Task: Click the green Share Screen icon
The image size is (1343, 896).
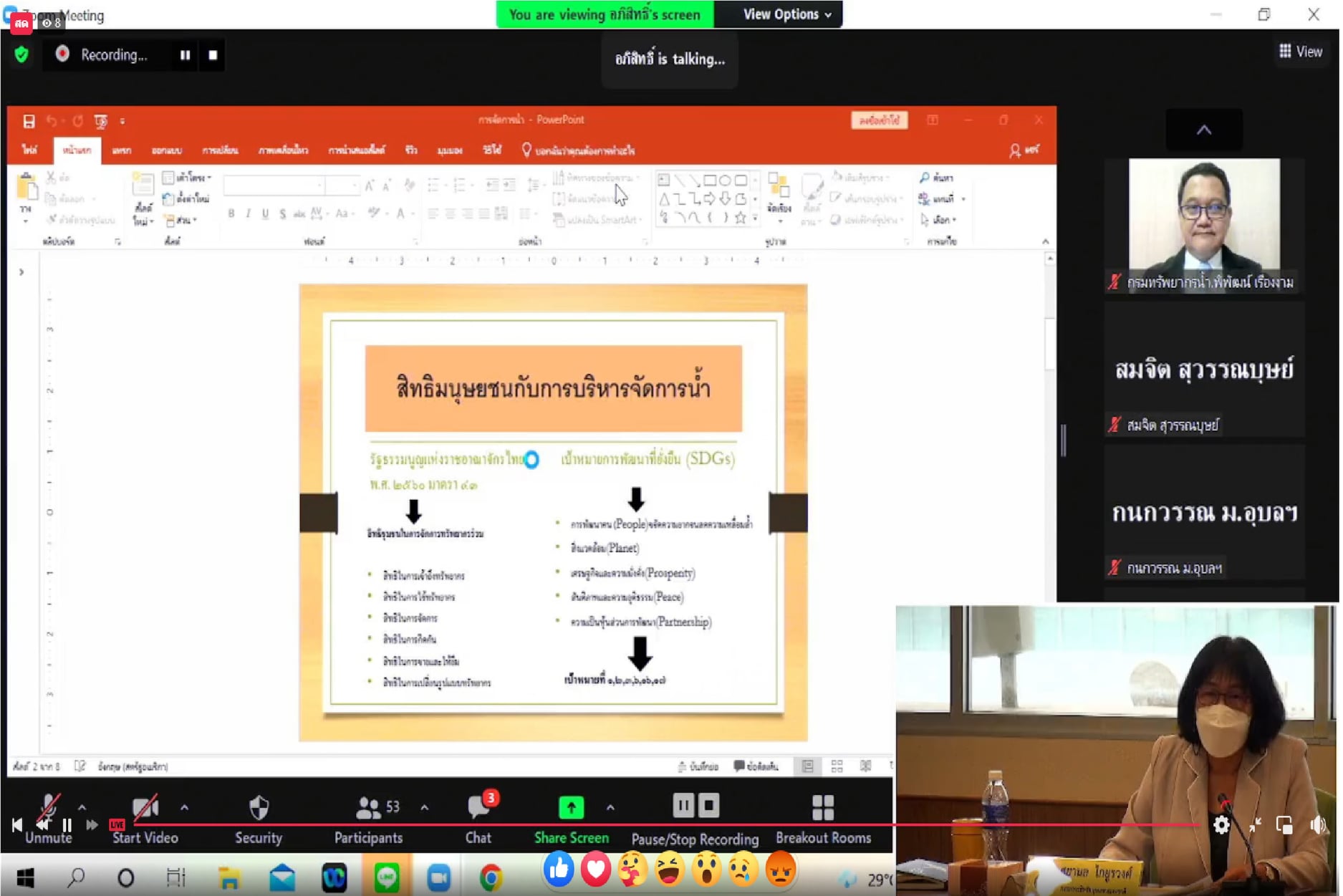Action: click(571, 808)
